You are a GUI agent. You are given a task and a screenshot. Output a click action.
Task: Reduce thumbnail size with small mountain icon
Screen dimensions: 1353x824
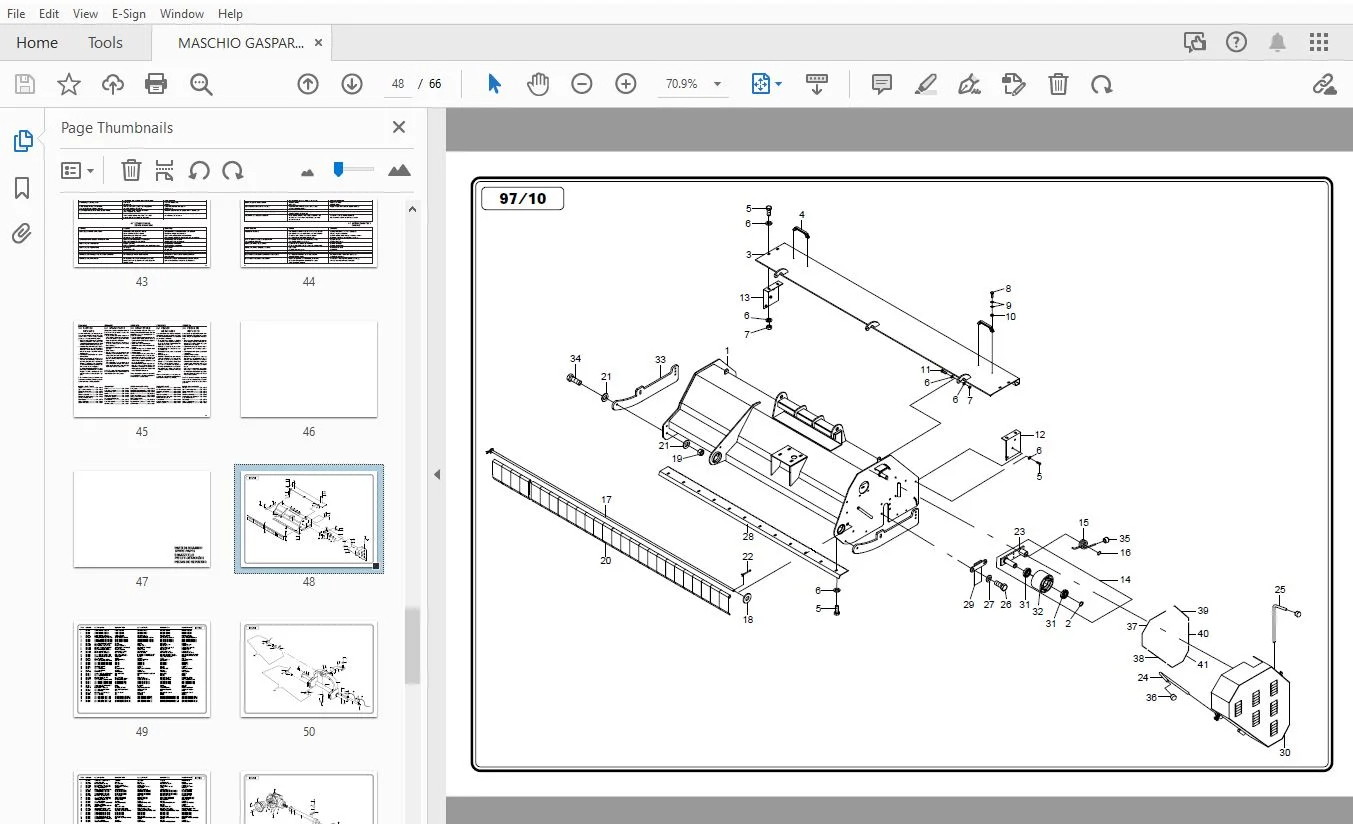pyautogui.click(x=307, y=172)
